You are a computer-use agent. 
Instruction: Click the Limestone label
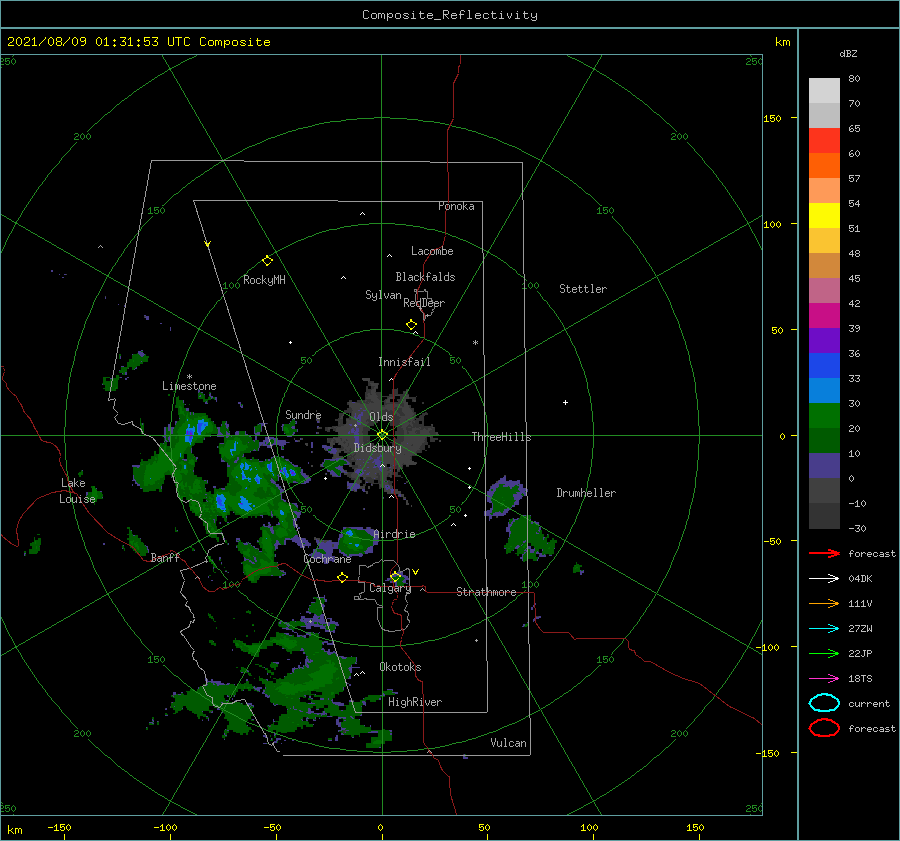pos(189,386)
